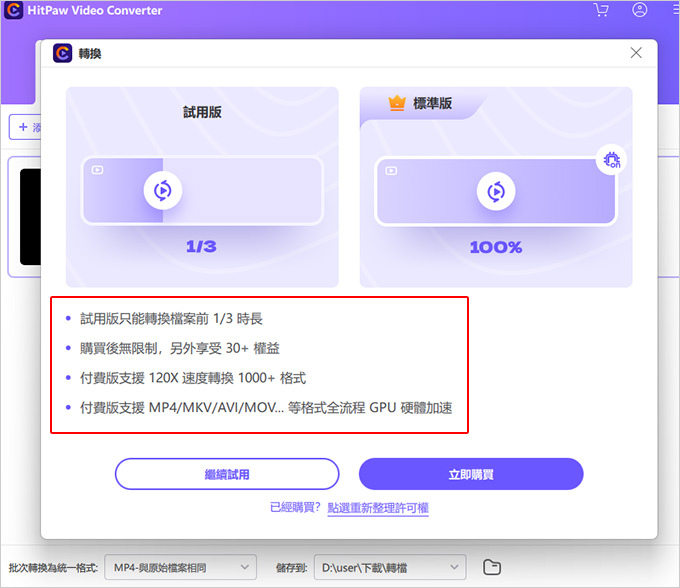Click the 標準版 heading
Image resolution: width=680 pixels, height=588 pixels.
click(x=432, y=103)
